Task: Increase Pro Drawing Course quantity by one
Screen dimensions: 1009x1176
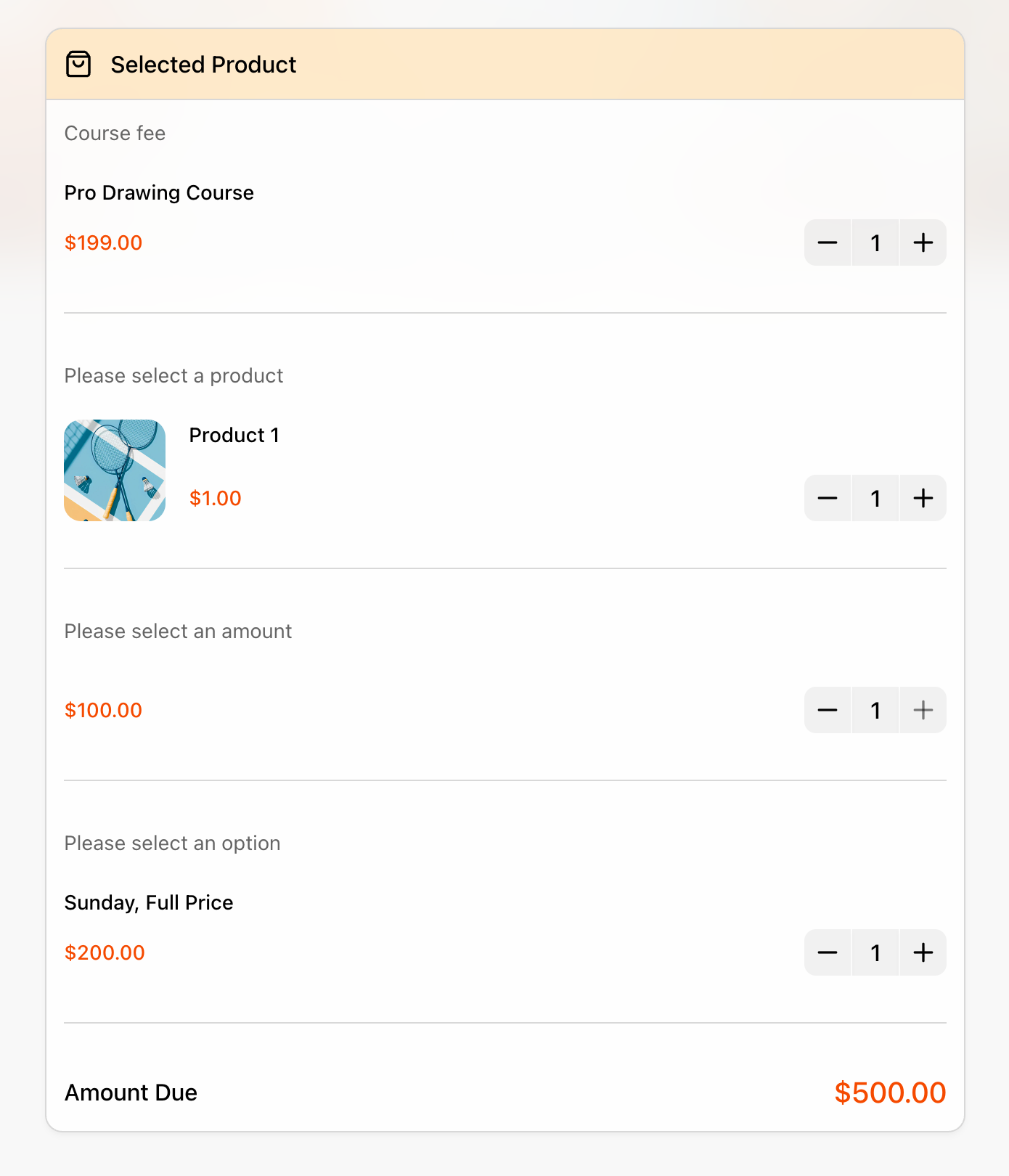Action: pyautogui.click(x=923, y=242)
